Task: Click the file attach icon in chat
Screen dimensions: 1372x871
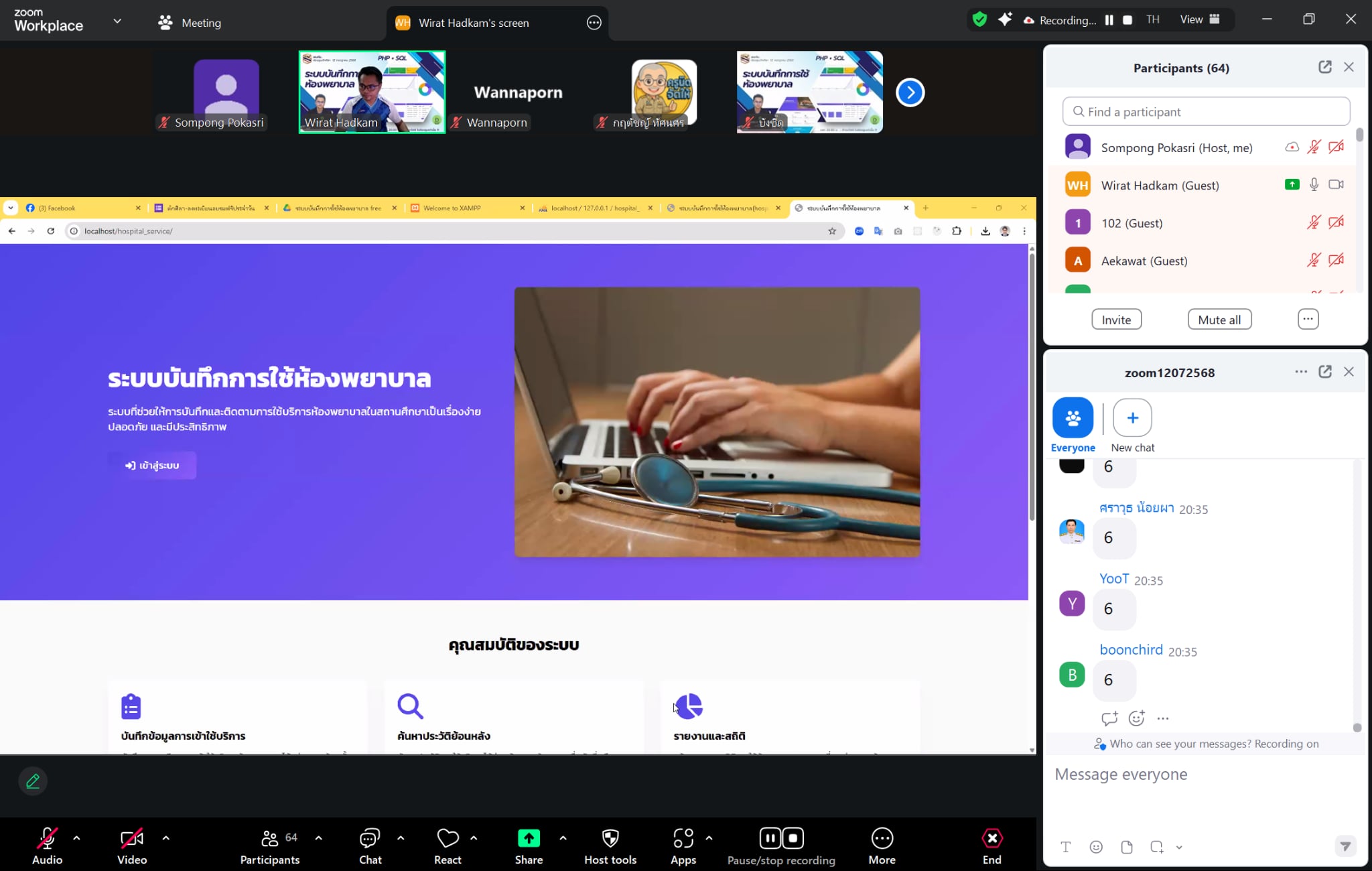Action: [x=1127, y=847]
